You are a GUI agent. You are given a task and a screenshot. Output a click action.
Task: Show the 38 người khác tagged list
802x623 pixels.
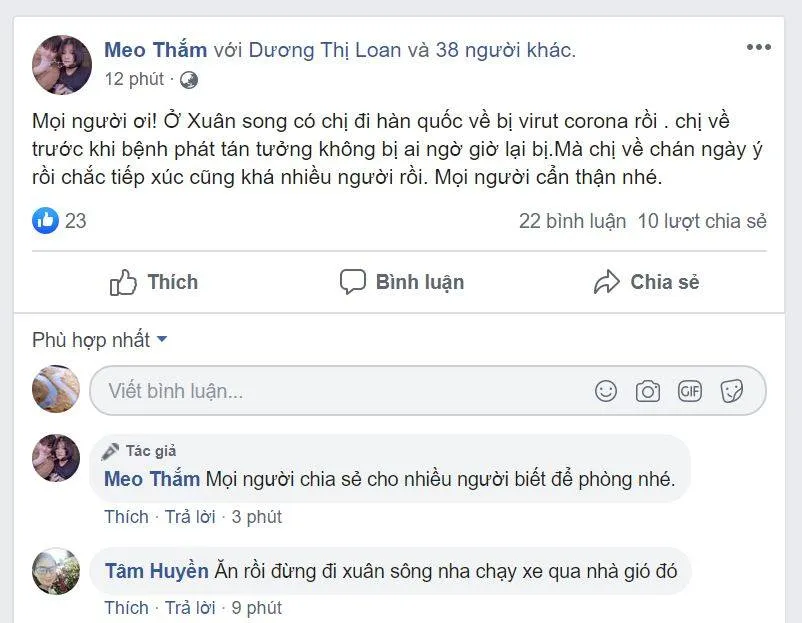(x=505, y=50)
